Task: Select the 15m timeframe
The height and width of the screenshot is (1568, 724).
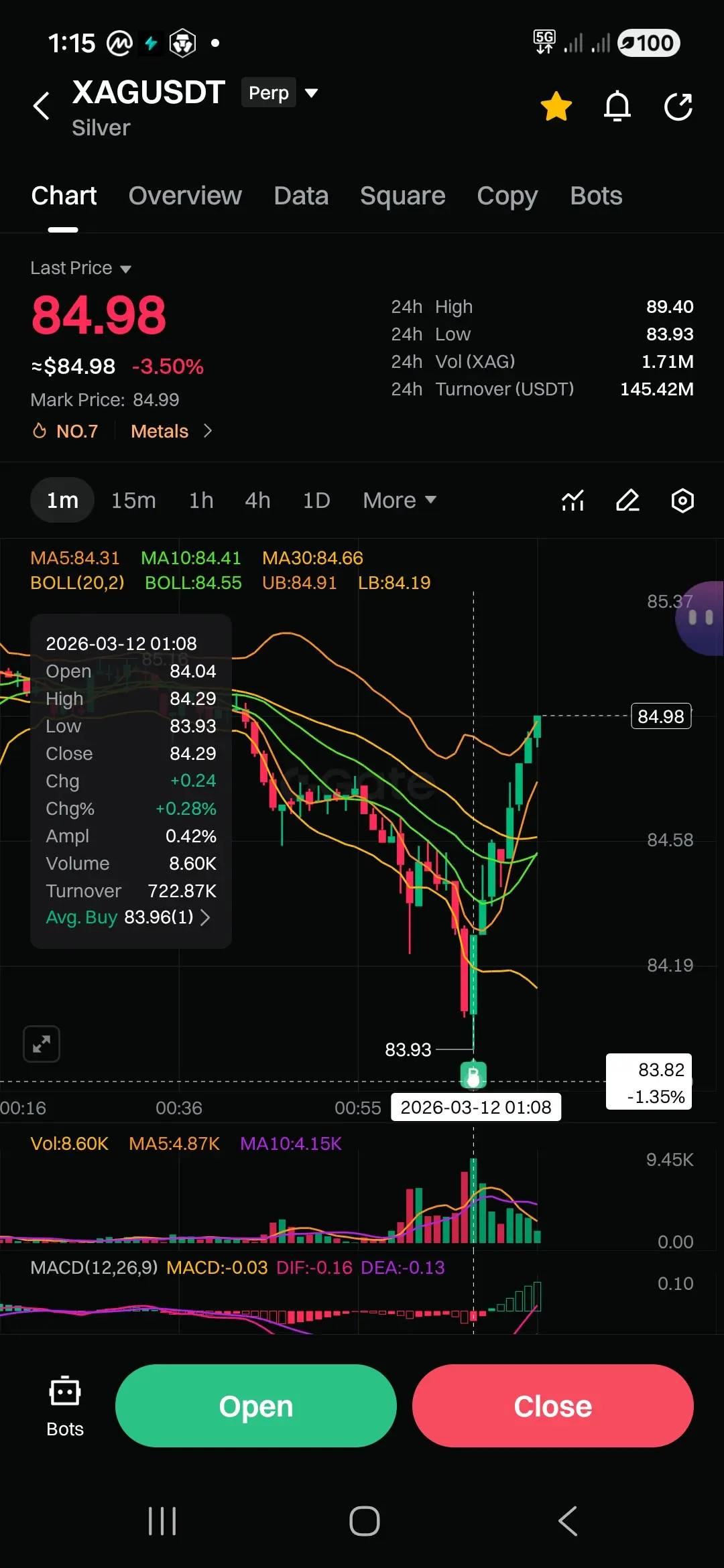Action: [x=133, y=500]
